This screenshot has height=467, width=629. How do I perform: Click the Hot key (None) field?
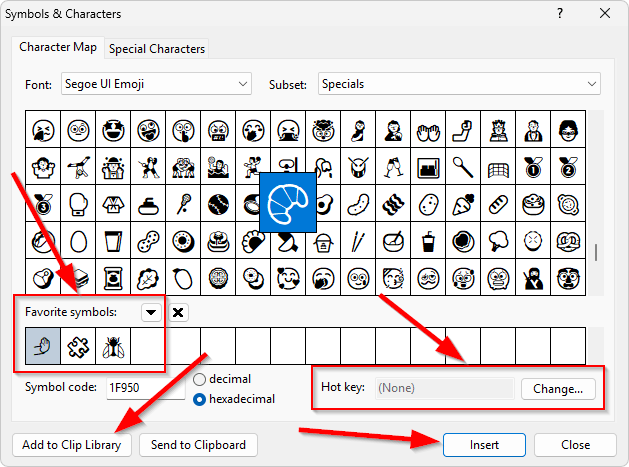coord(444,388)
